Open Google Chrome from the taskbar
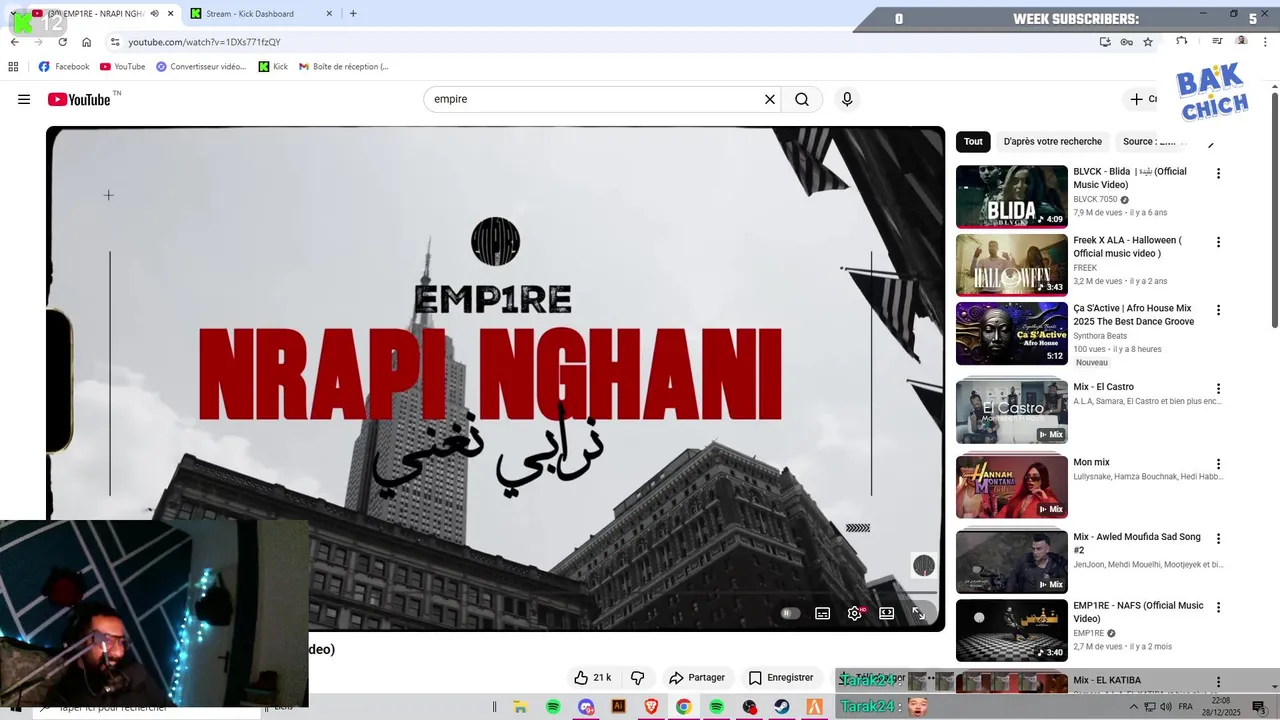The image size is (1280, 720). point(683,707)
